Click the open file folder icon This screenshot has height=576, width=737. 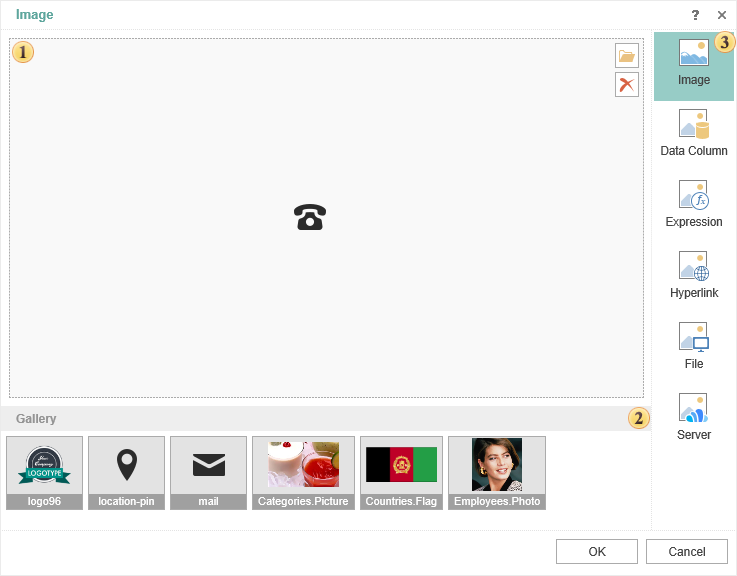627,56
